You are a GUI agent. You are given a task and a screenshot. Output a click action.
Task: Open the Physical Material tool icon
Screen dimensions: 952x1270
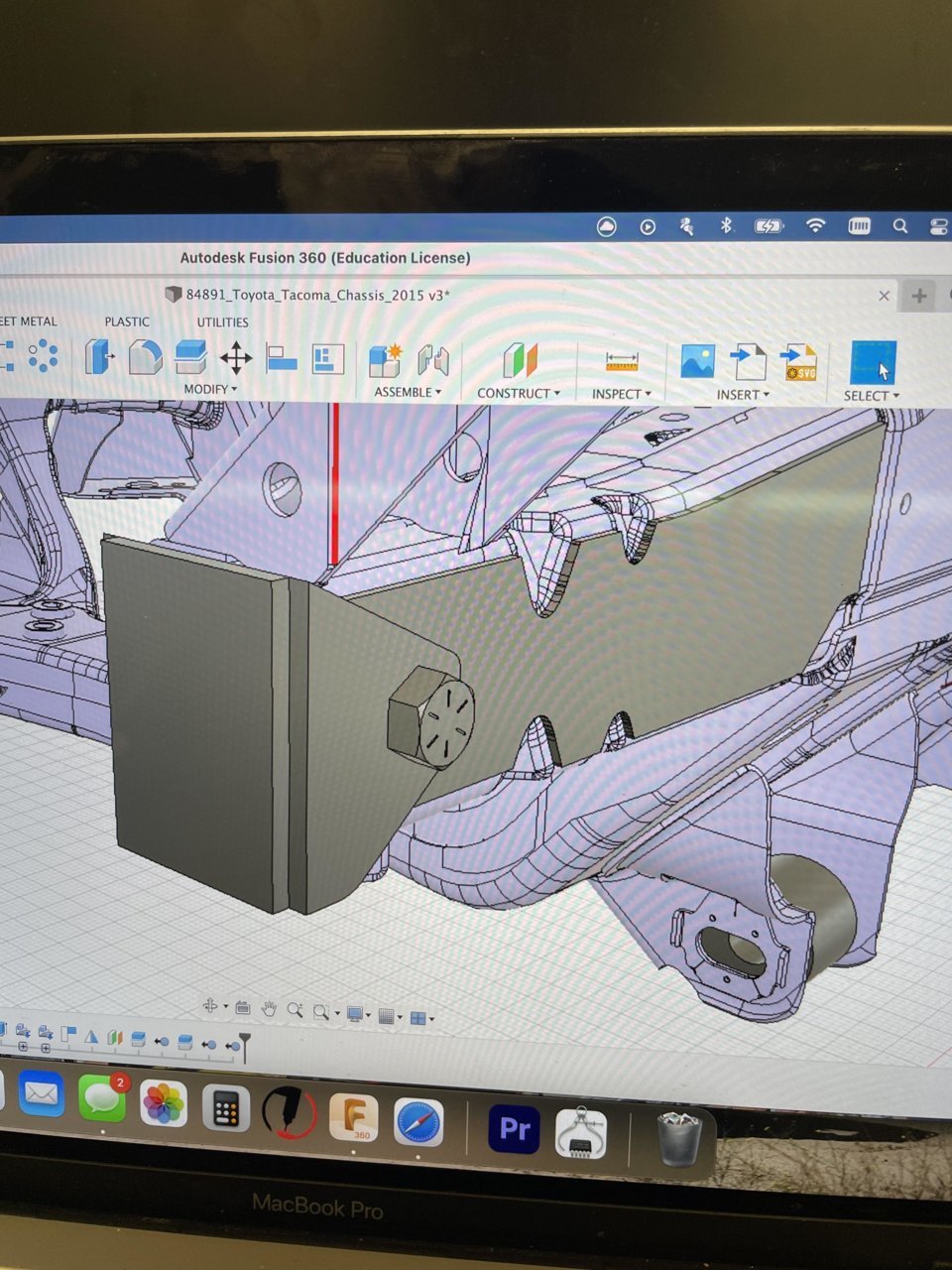point(327,359)
